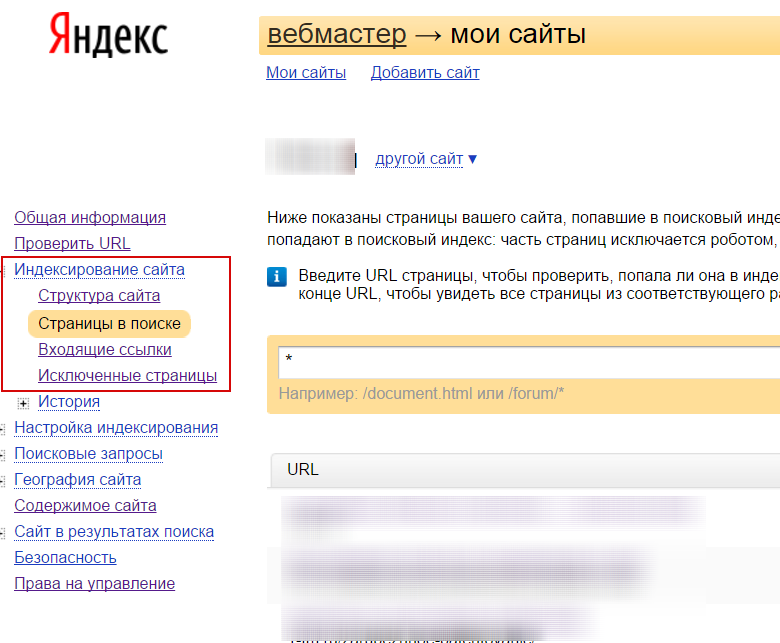
Task: Go to 'Исключенные страницы'
Action: point(127,376)
